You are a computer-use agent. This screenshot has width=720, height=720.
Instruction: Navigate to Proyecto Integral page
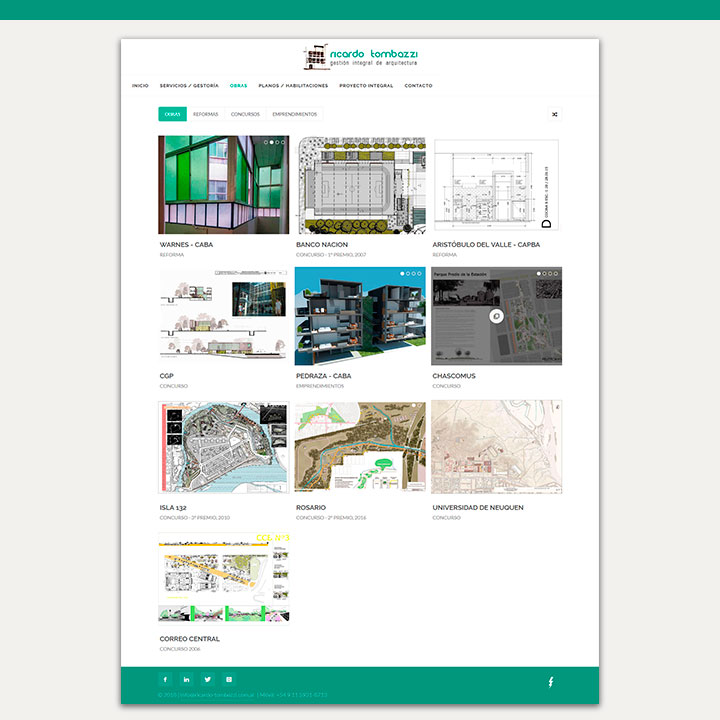click(366, 86)
